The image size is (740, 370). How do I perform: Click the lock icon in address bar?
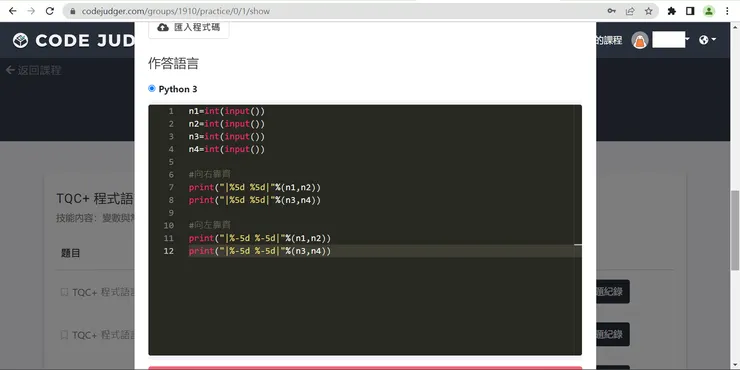pyautogui.click(x=72, y=11)
